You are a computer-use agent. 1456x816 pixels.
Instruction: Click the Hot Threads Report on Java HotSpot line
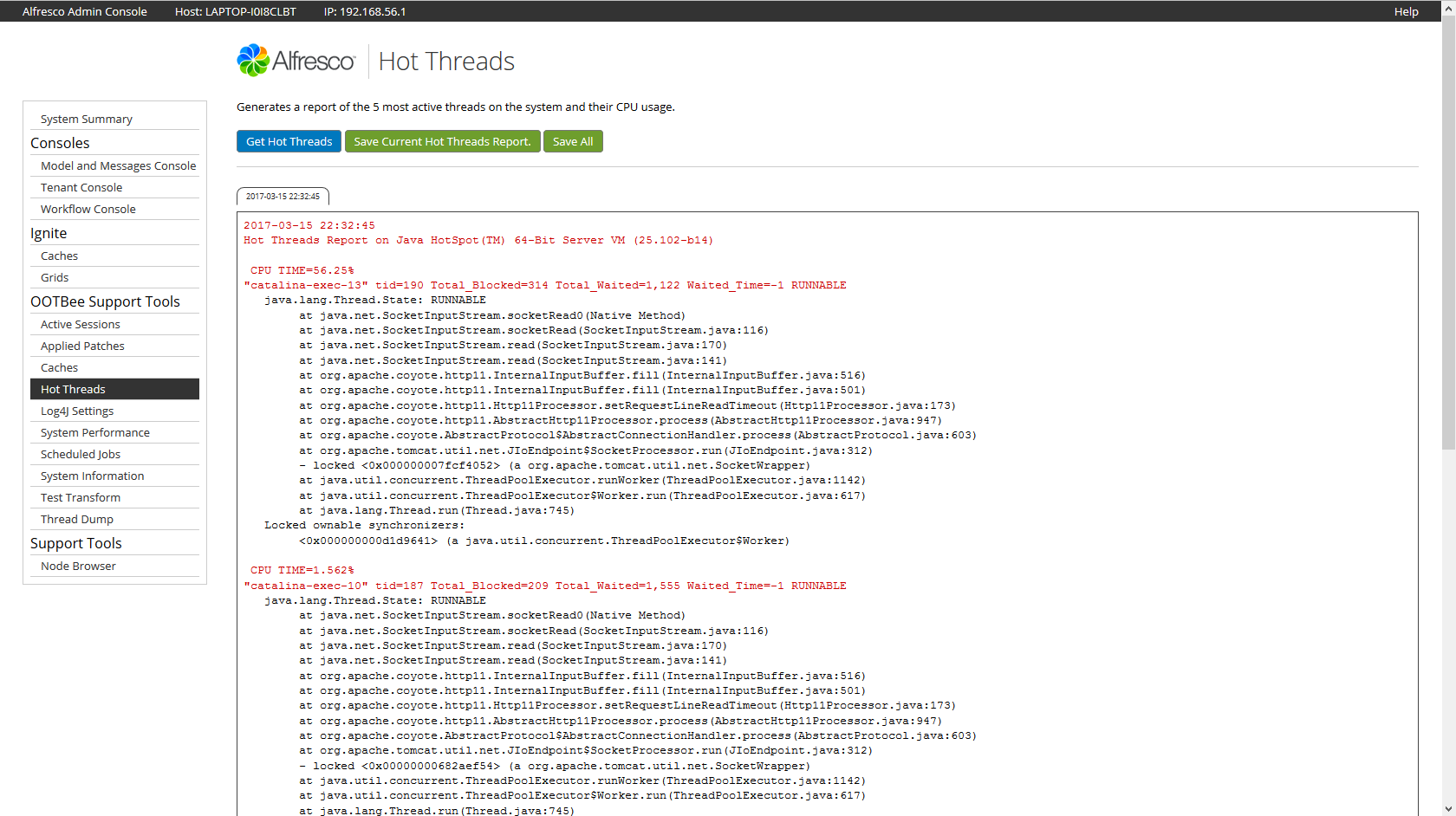point(478,240)
